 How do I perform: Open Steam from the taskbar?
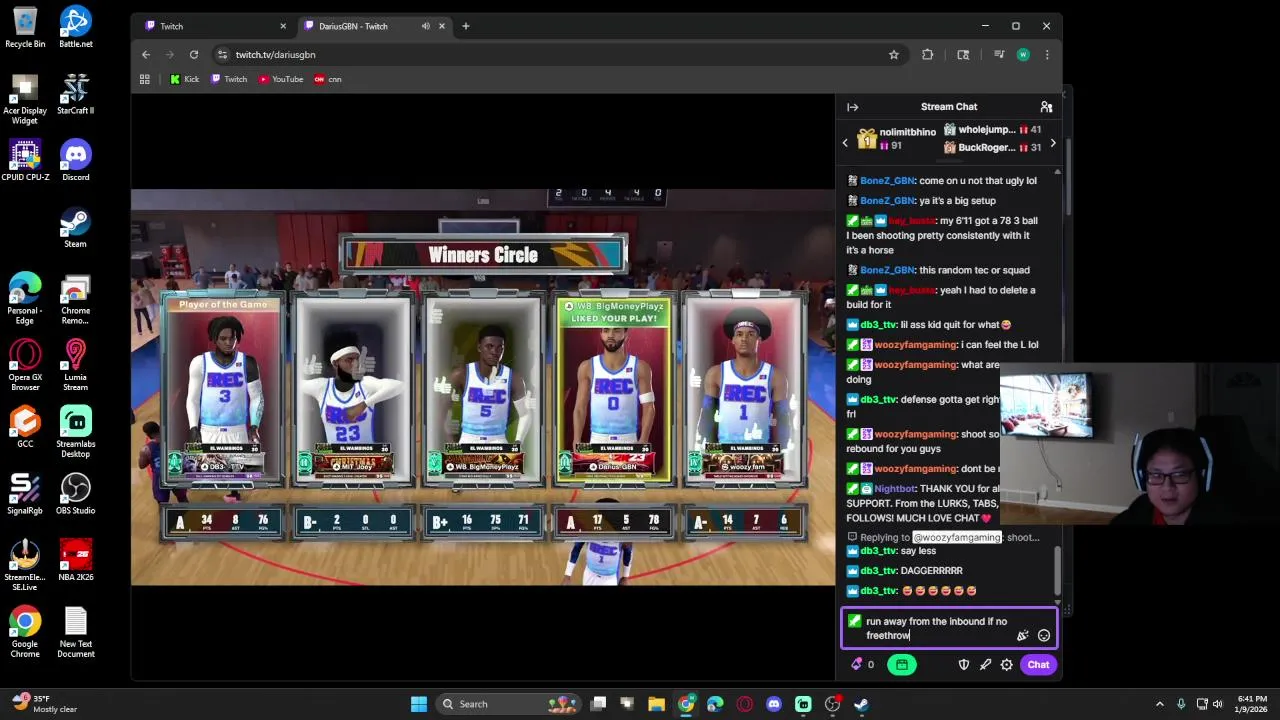(861, 704)
